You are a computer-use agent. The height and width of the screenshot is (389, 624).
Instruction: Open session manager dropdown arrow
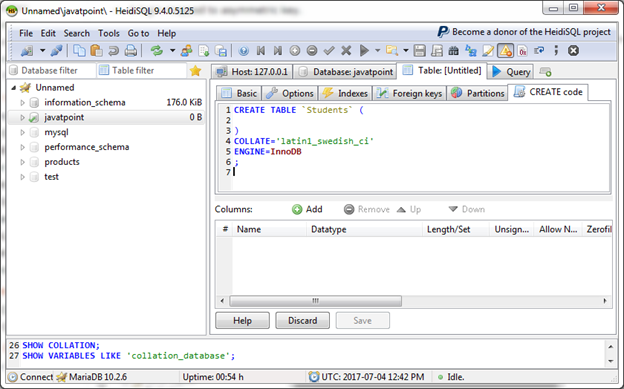click(42, 51)
